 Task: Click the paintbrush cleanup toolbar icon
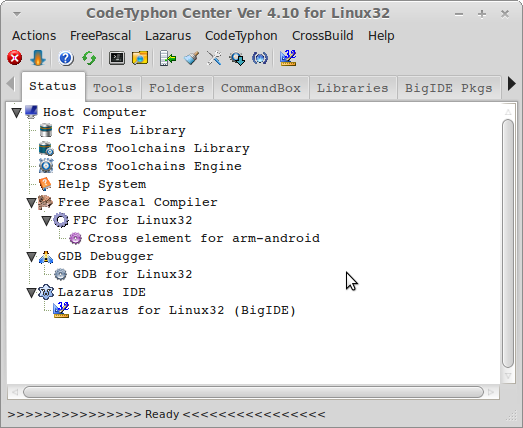coord(192,58)
